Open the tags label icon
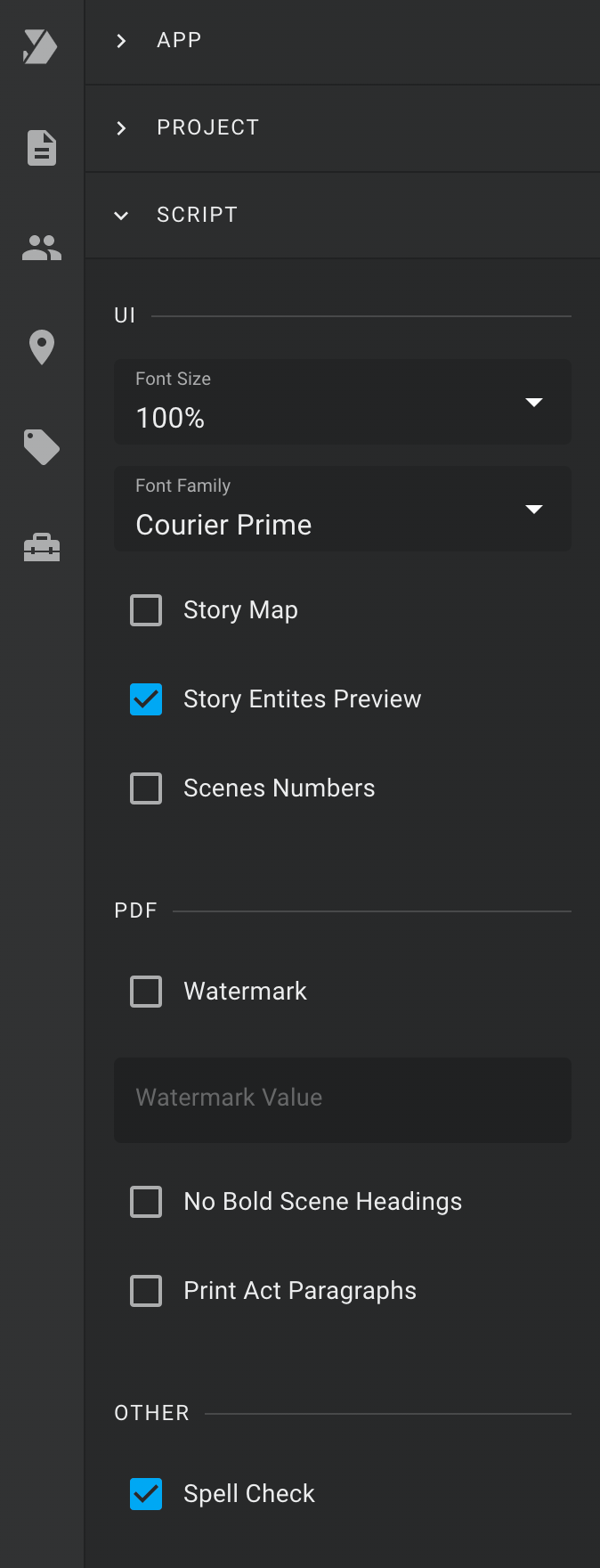The image size is (600, 1568). tap(42, 447)
